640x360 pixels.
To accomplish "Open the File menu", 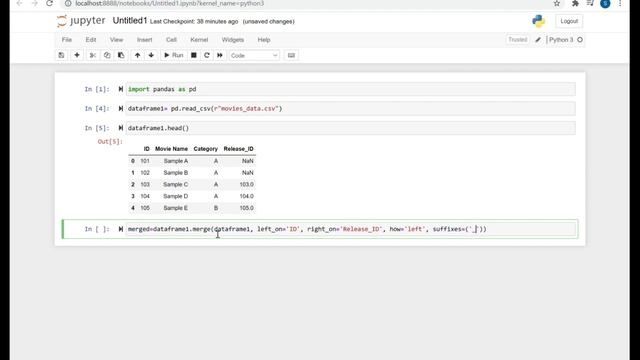I will (67, 40).
